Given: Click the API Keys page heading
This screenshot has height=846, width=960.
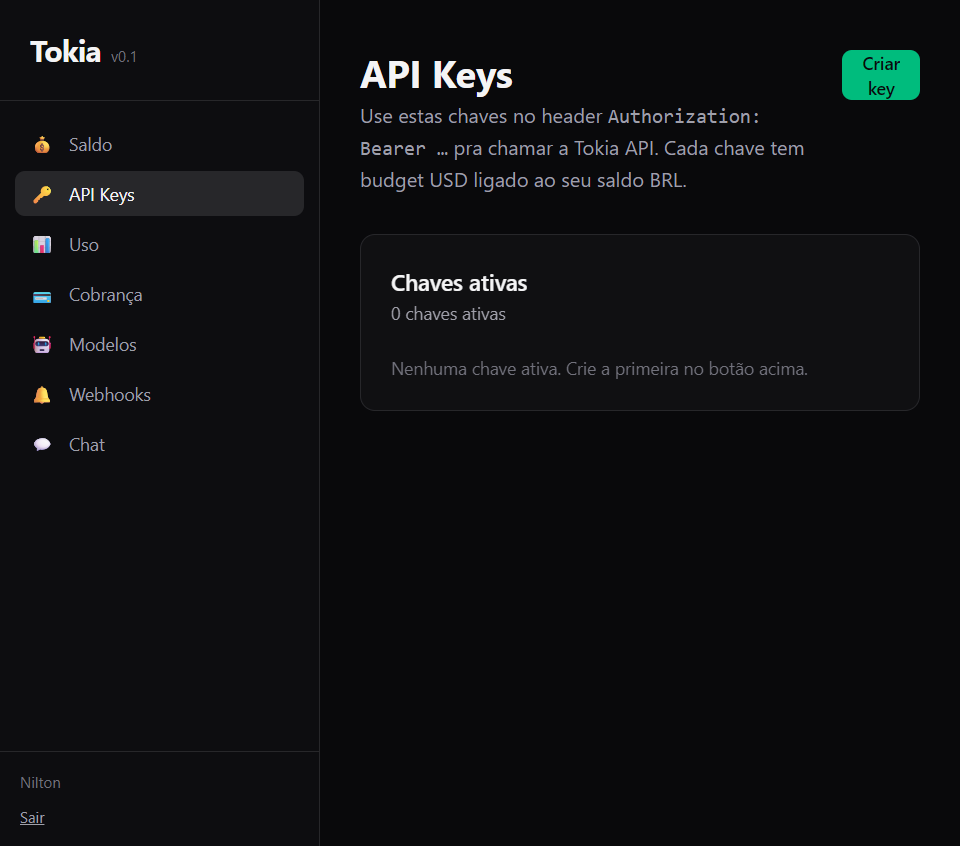Looking at the screenshot, I should (x=436, y=75).
